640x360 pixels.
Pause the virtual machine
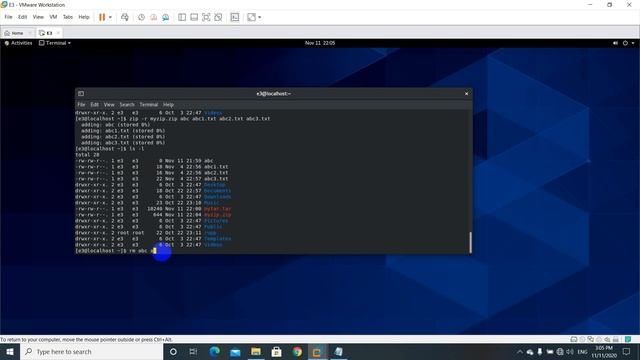click(x=102, y=17)
